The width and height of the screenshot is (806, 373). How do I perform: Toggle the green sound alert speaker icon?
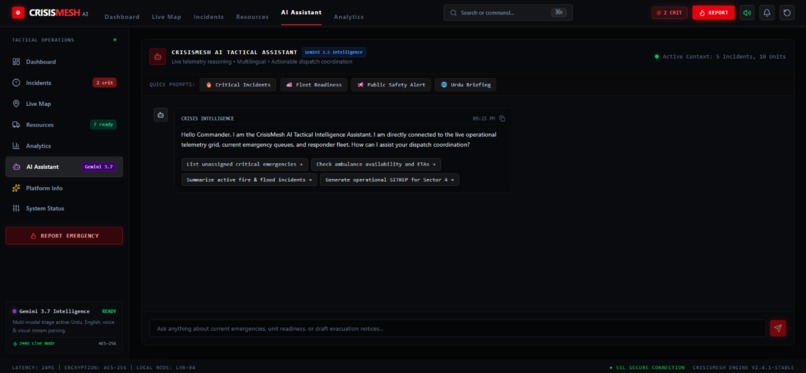[747, 13]
